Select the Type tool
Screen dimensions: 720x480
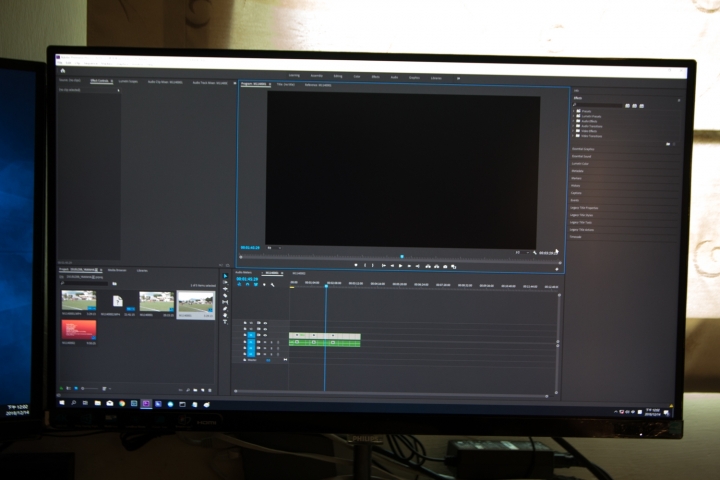tap(225, 322)
